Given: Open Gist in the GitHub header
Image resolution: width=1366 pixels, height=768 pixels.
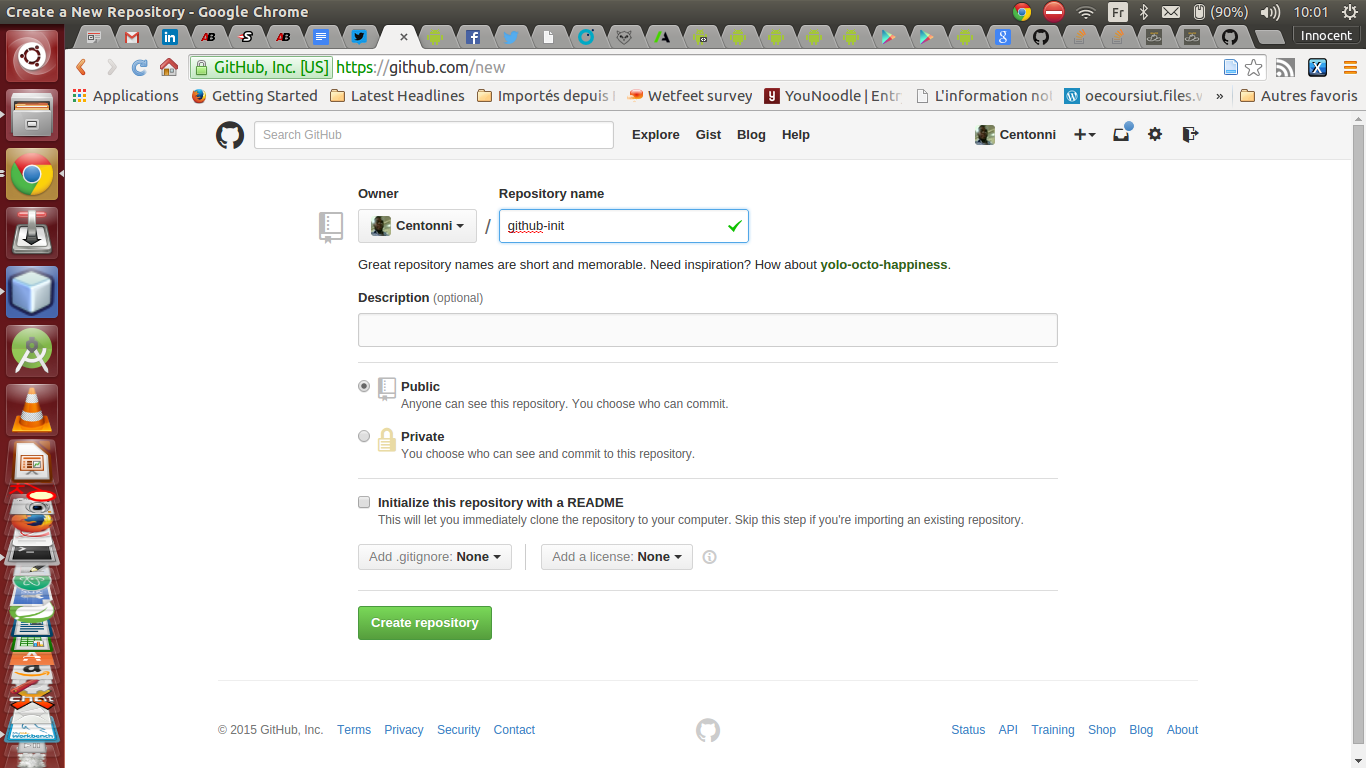Looking at the screenshot, I should (x=708, y=135).
